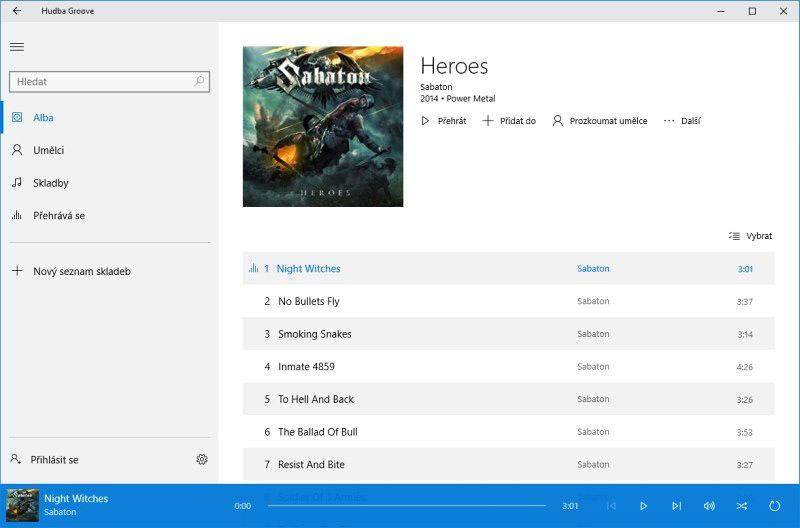Image resolution: width=800 pixels, height=528 pixels.
Task: Select track 4 Inmate 4859
Action: click(509, 366)
